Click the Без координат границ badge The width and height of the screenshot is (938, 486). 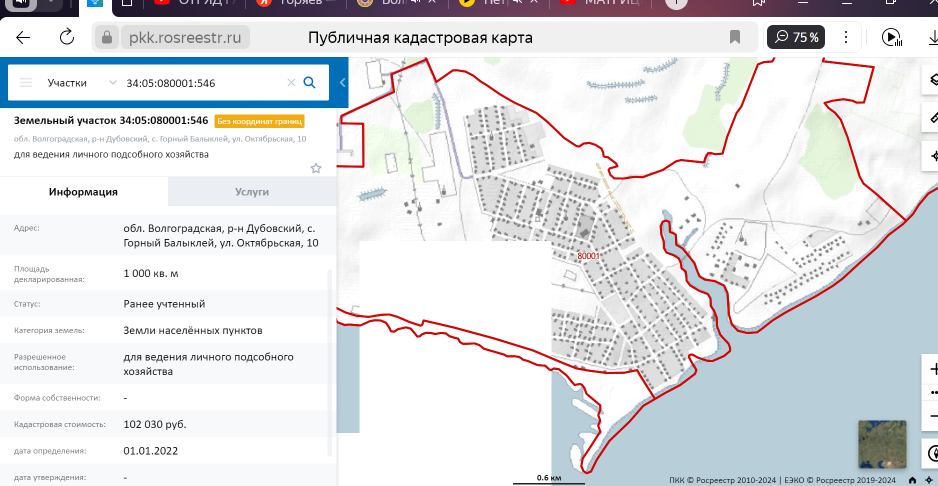[259, 121]
